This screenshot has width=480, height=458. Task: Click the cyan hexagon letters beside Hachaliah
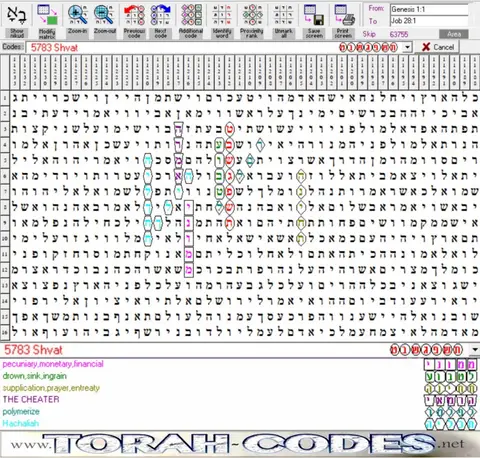click(451, 424)
